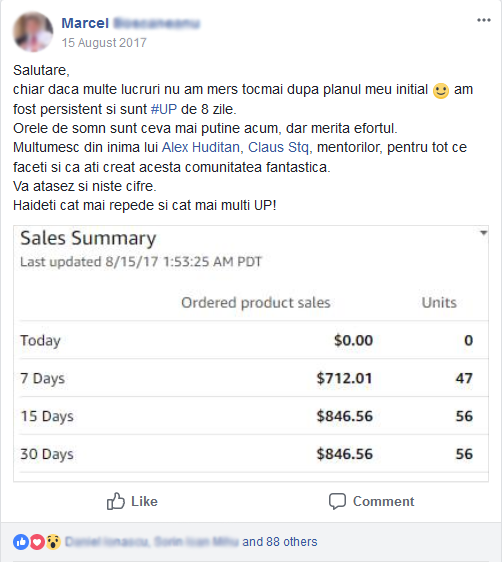Click the blue Like reaction emoji

point(21,542)
